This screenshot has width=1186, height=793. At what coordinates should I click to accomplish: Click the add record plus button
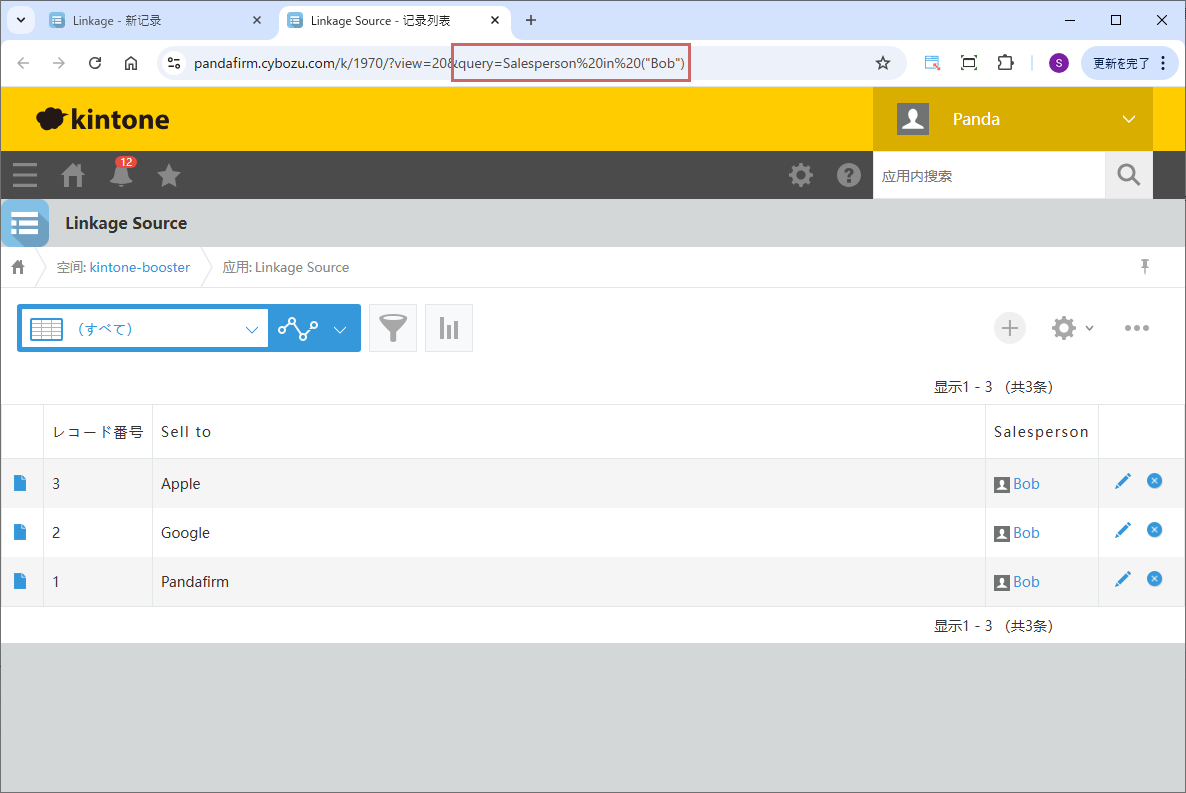pyautogui.click(x=1009, y=328)
